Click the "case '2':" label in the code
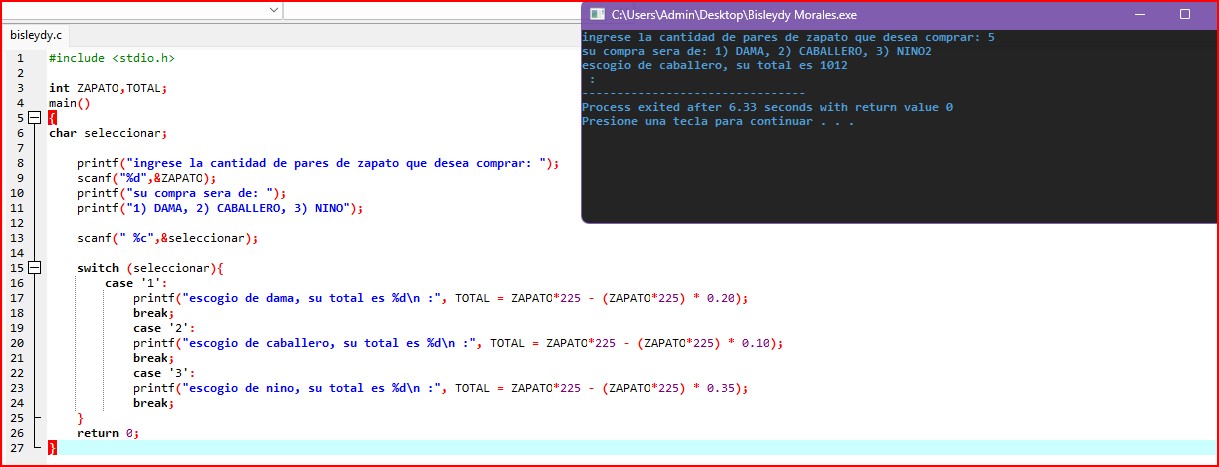This screenshot has height=467, width=1219. pyautogui.click(x=165, y=328)
